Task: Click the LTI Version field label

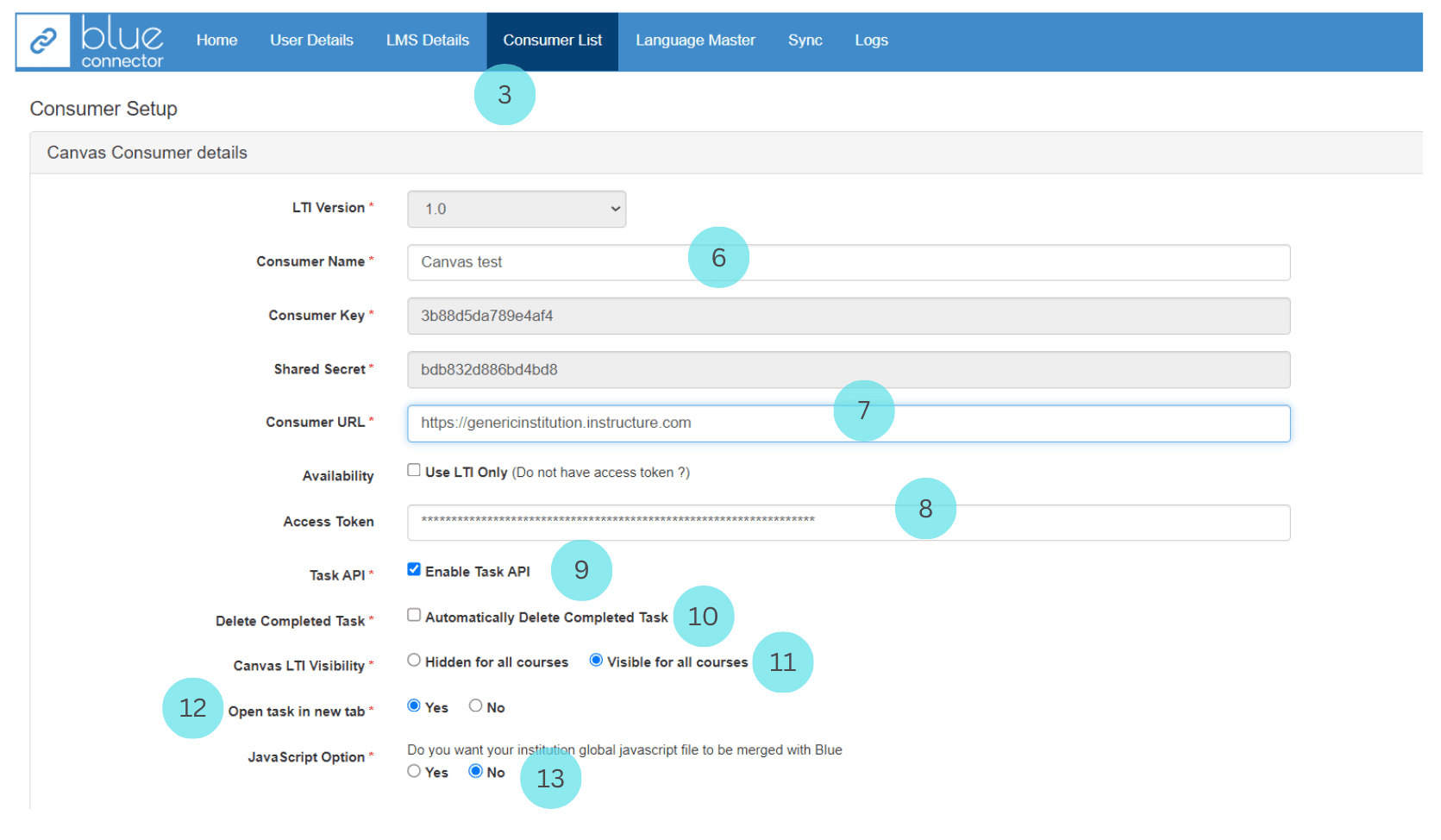Action: coord(328,208)
